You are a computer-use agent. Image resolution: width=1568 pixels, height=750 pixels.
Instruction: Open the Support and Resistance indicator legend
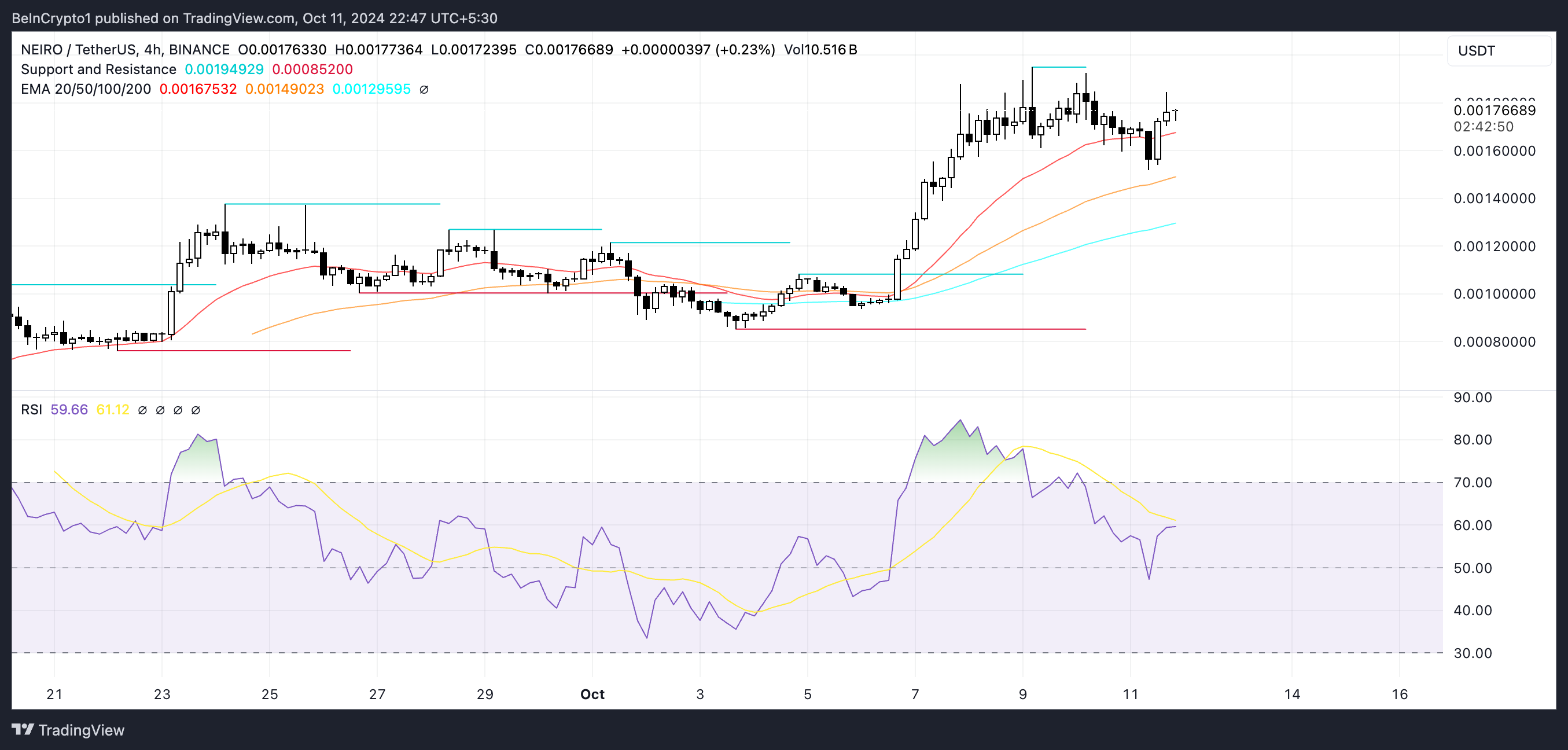[98, 69]
